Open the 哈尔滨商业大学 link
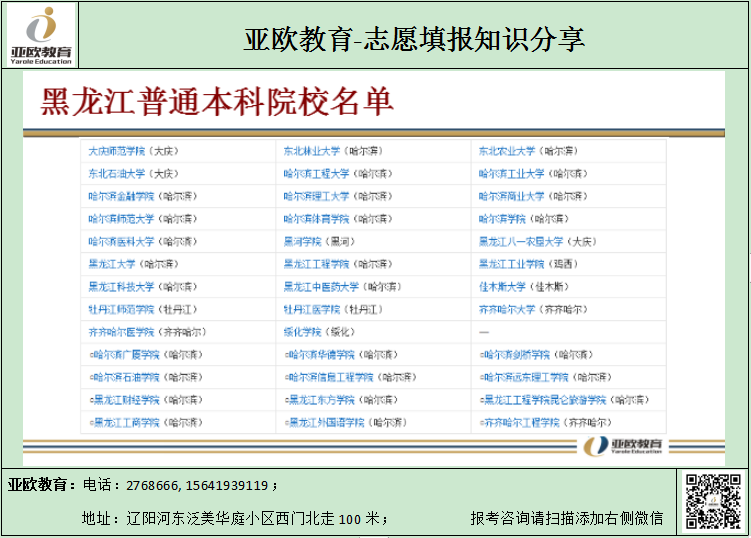Viewport: 751px width, 538px height. tap(512, 196)
